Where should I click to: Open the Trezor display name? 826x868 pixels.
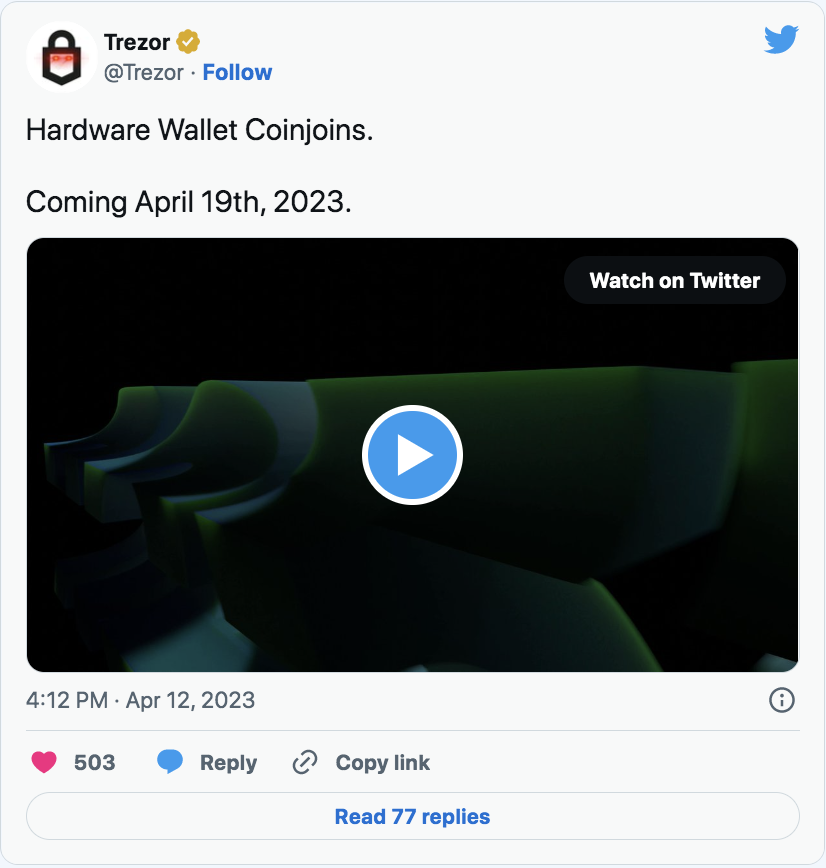tap(137, 42)
